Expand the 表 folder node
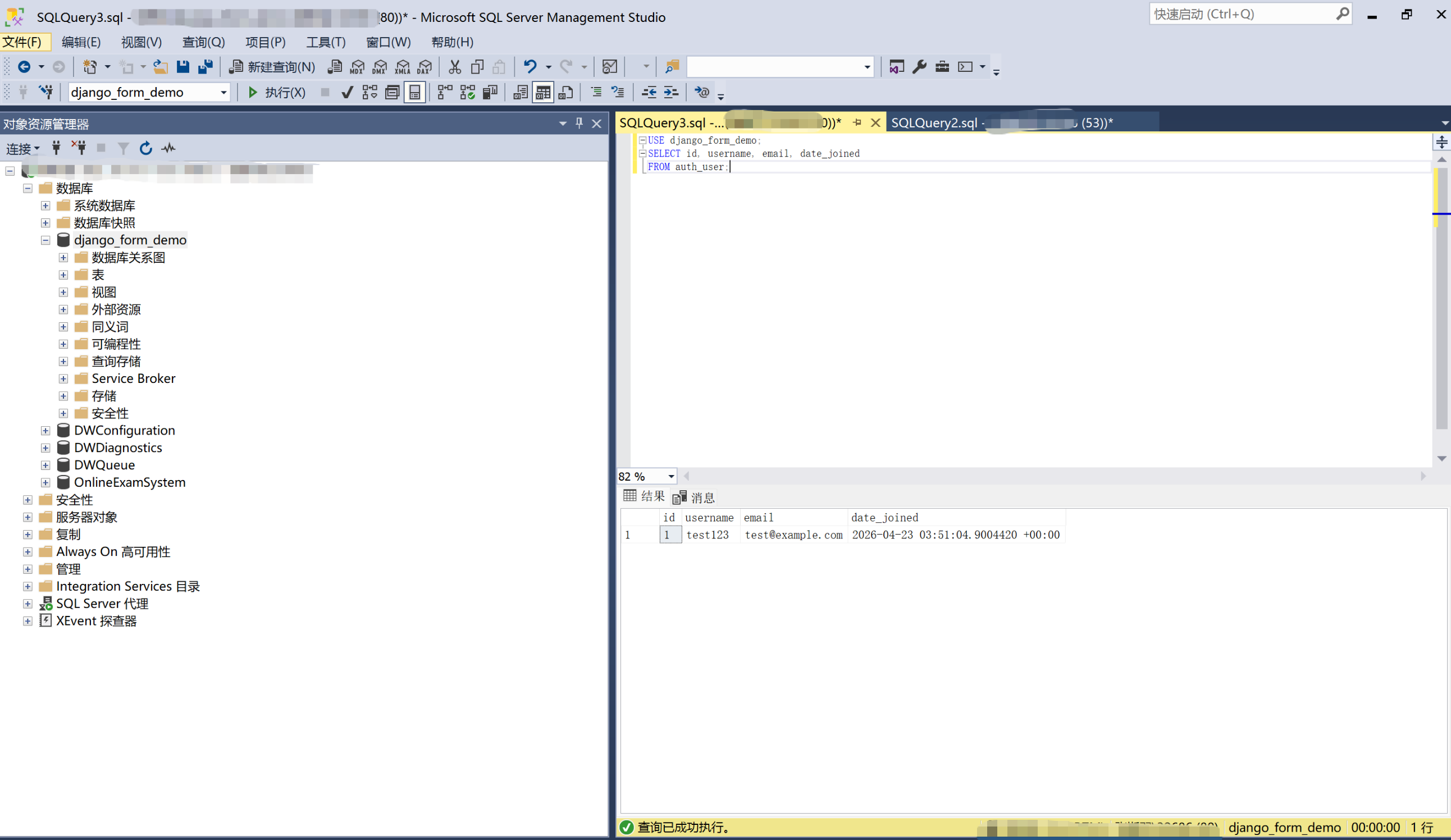Viewport: 1451px width, 840px height. click(x=63, y=275)
